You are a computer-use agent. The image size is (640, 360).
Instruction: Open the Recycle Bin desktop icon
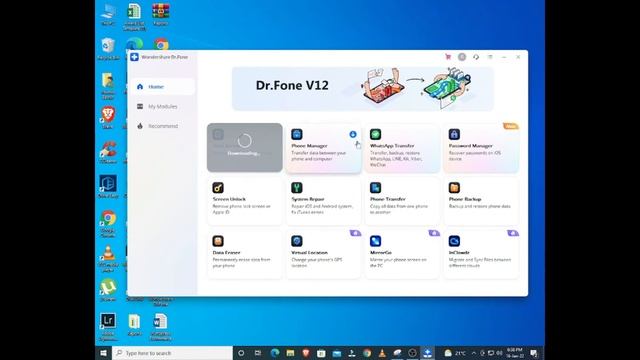tap(108, 49)
